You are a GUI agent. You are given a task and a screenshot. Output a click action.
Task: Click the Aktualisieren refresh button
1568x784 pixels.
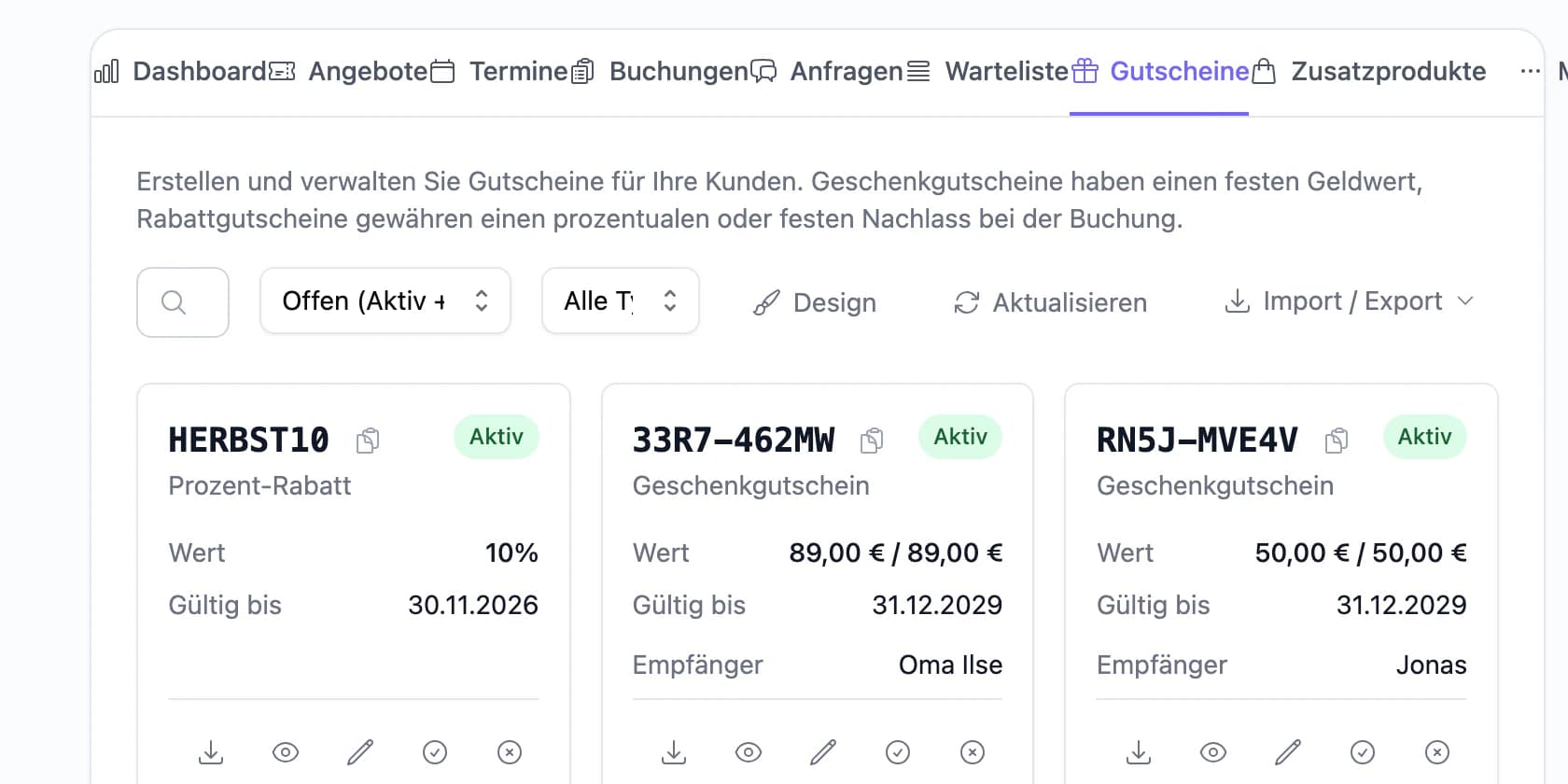[x=1050, y=302]
